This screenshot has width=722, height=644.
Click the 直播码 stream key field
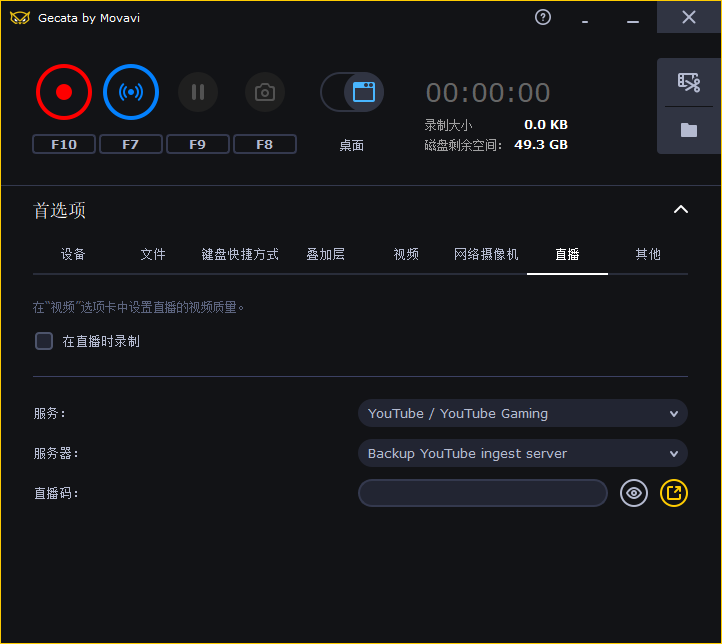point(483,493)
